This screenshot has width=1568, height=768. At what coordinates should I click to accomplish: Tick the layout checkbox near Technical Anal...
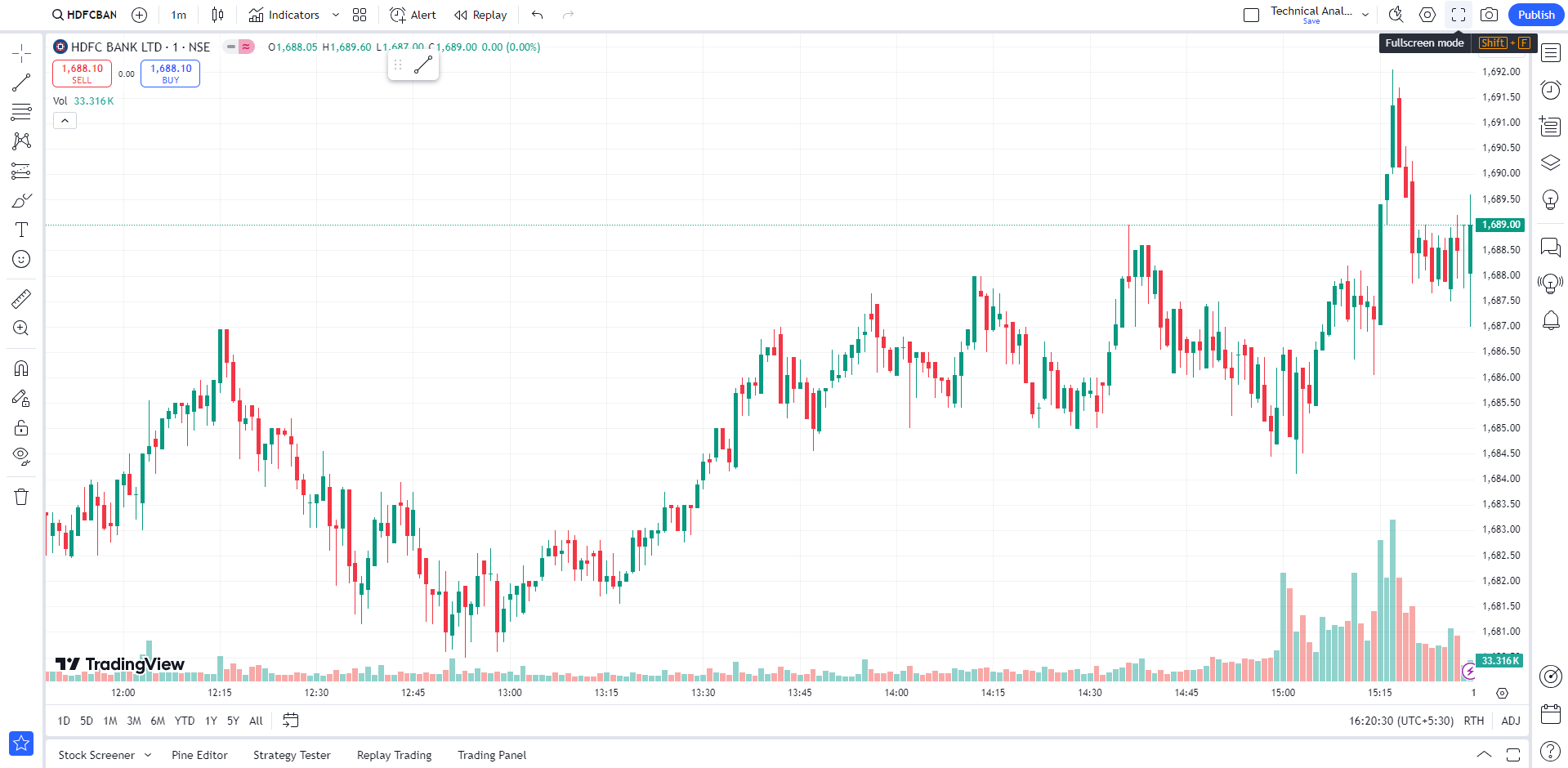[x=1251, y=15]
